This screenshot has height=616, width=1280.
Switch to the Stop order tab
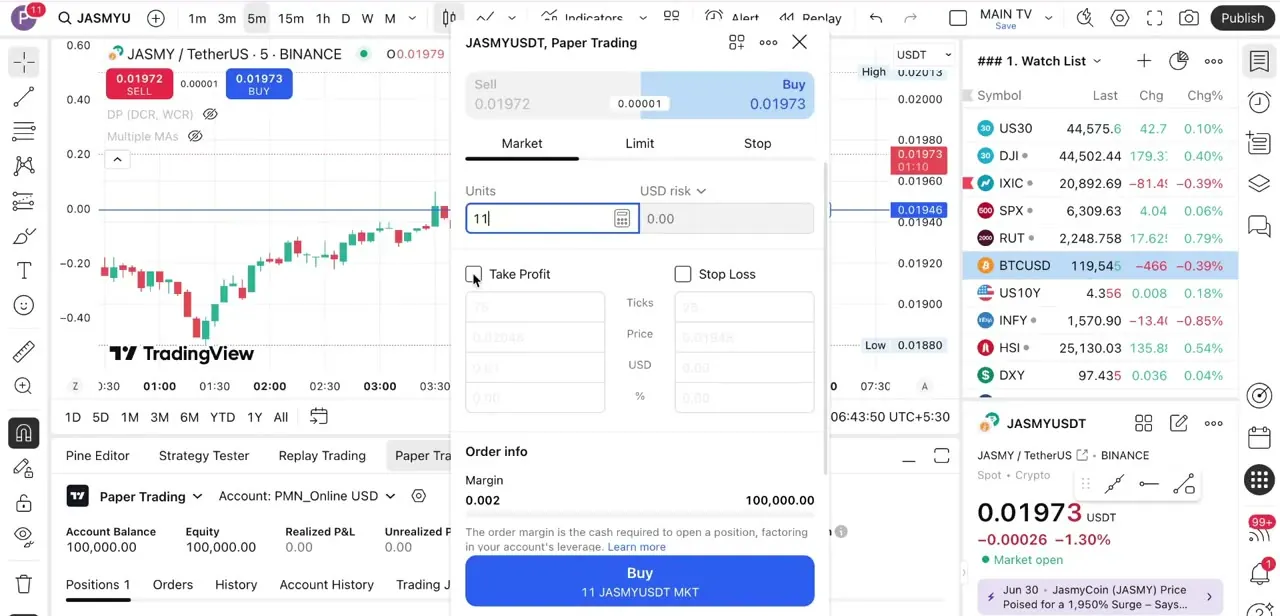(x=757, y=143)
